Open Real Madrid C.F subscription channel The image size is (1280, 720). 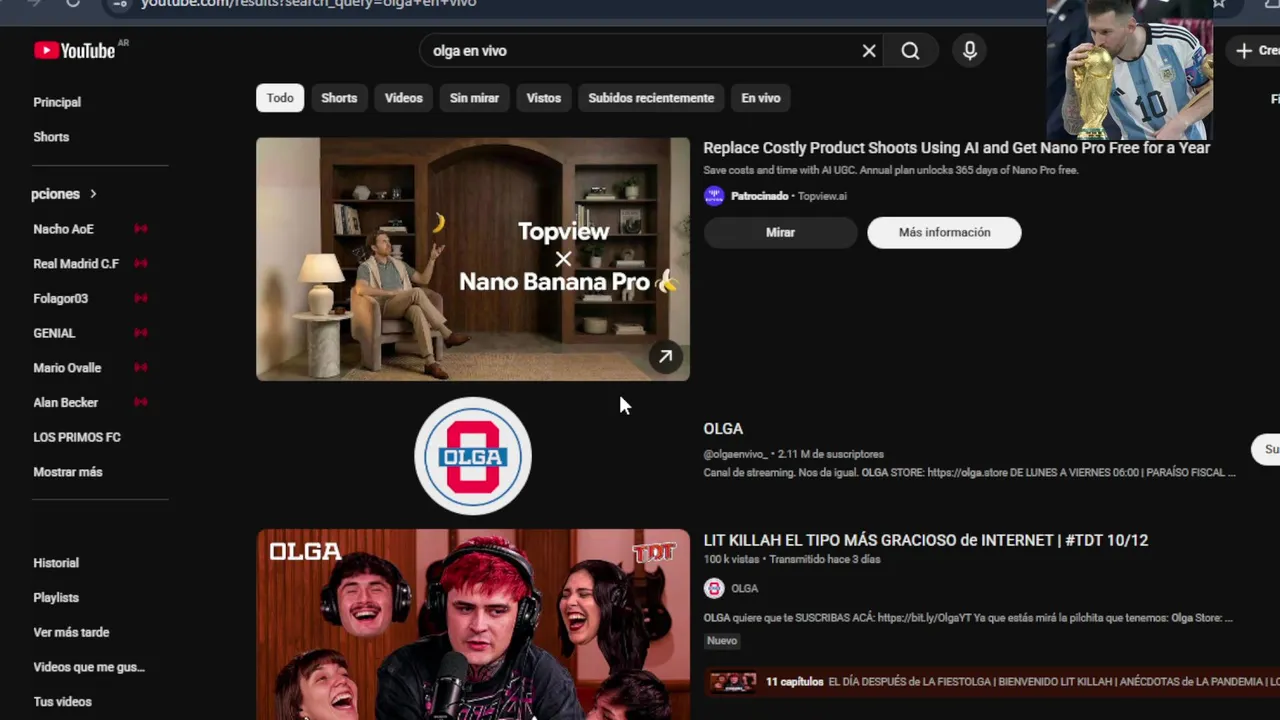point(76,264)
